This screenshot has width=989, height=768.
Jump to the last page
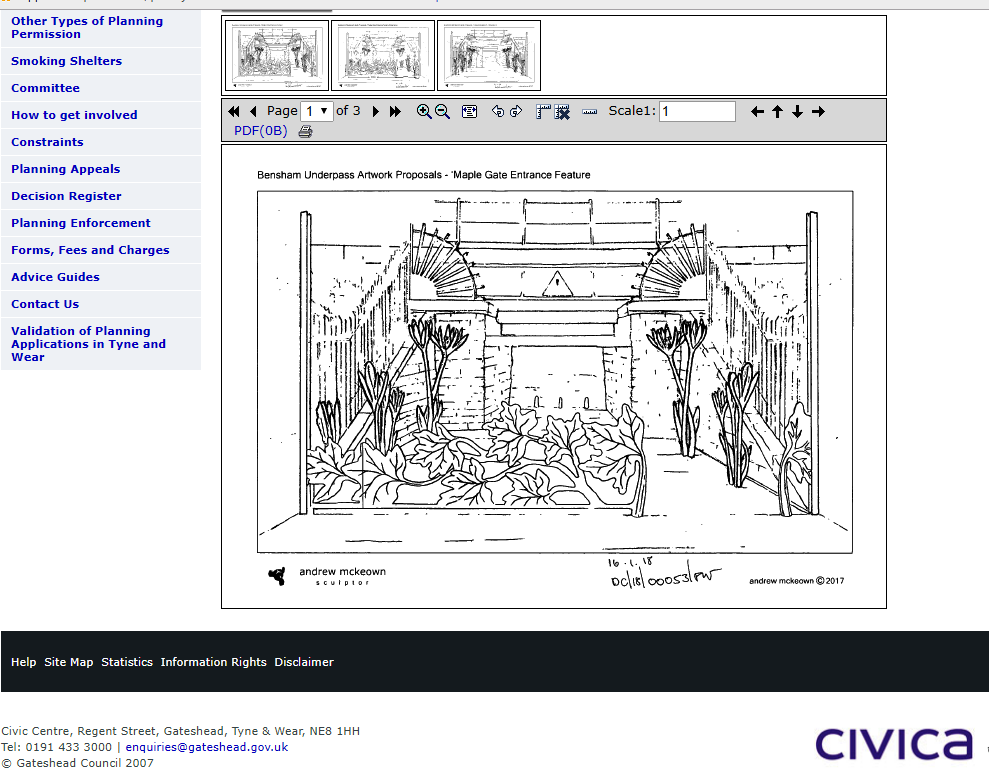pyautogui.click(x=395, y=112)
